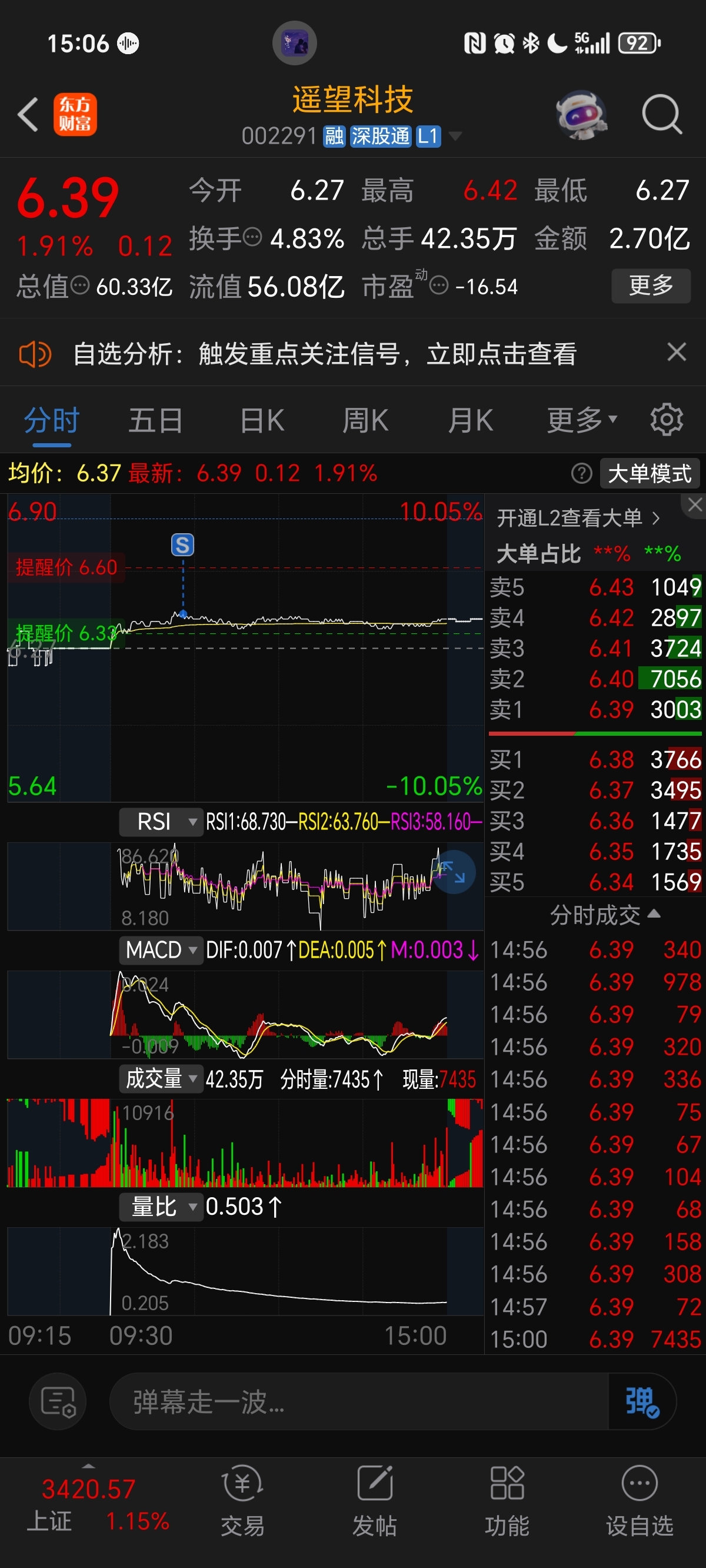This screenshot has width=706, height=1568.
Task: Switch to the 五日 tab
Action: click(156, 420)
